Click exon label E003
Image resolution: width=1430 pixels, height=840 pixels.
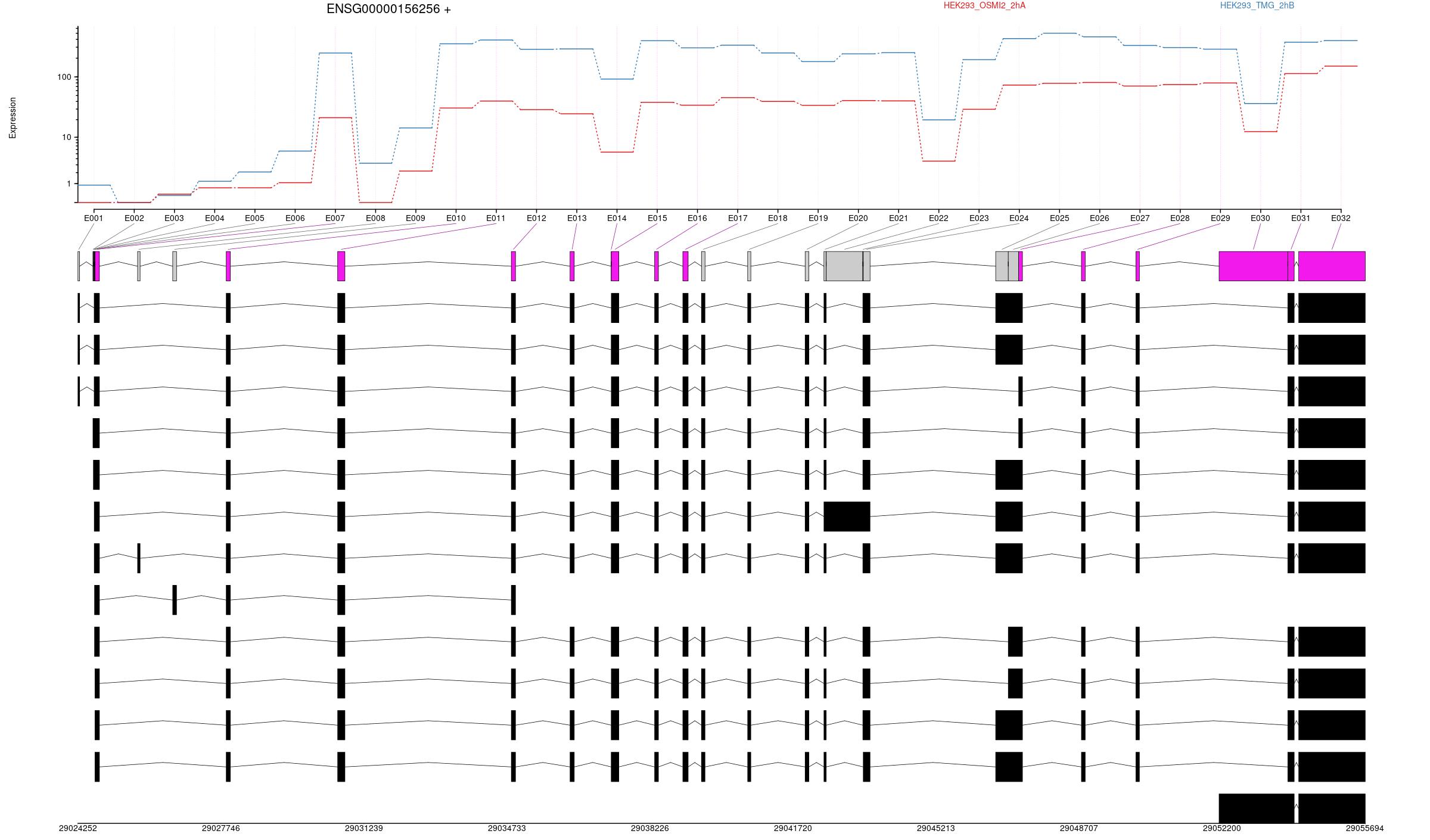pyautogui.click(x=174, y=218)
